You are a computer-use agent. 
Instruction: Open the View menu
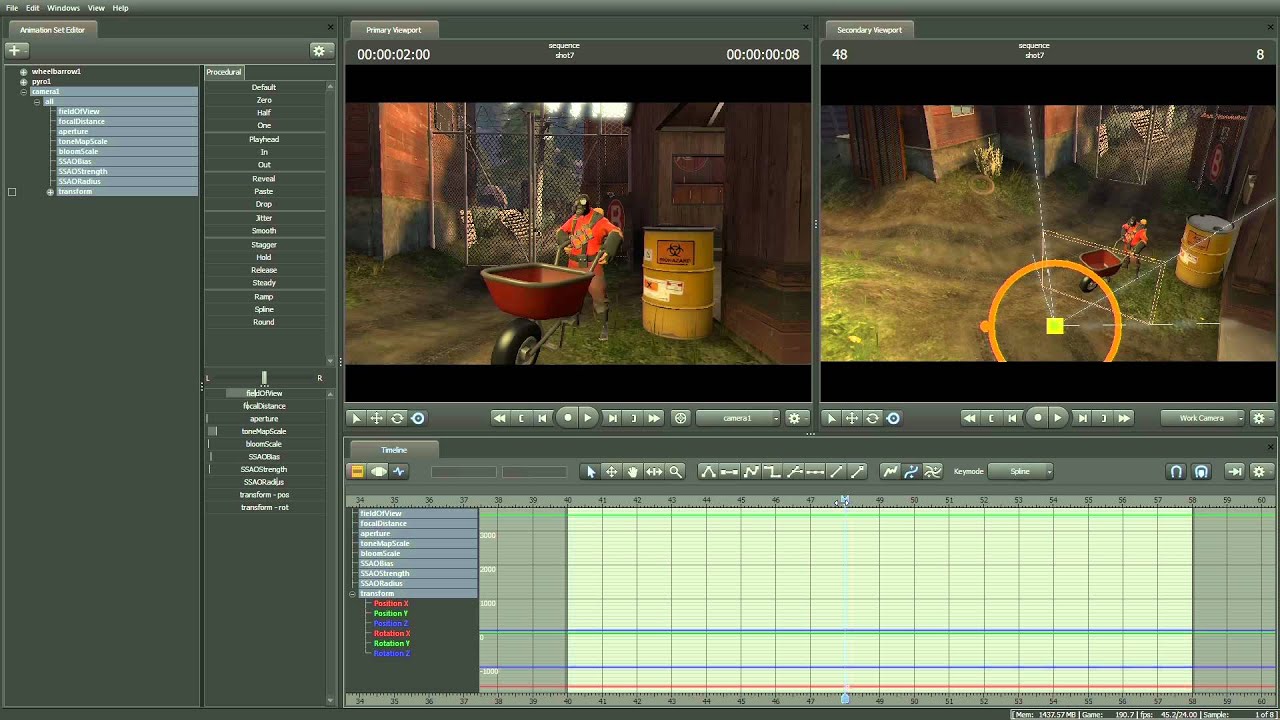(x=96, y=8)
